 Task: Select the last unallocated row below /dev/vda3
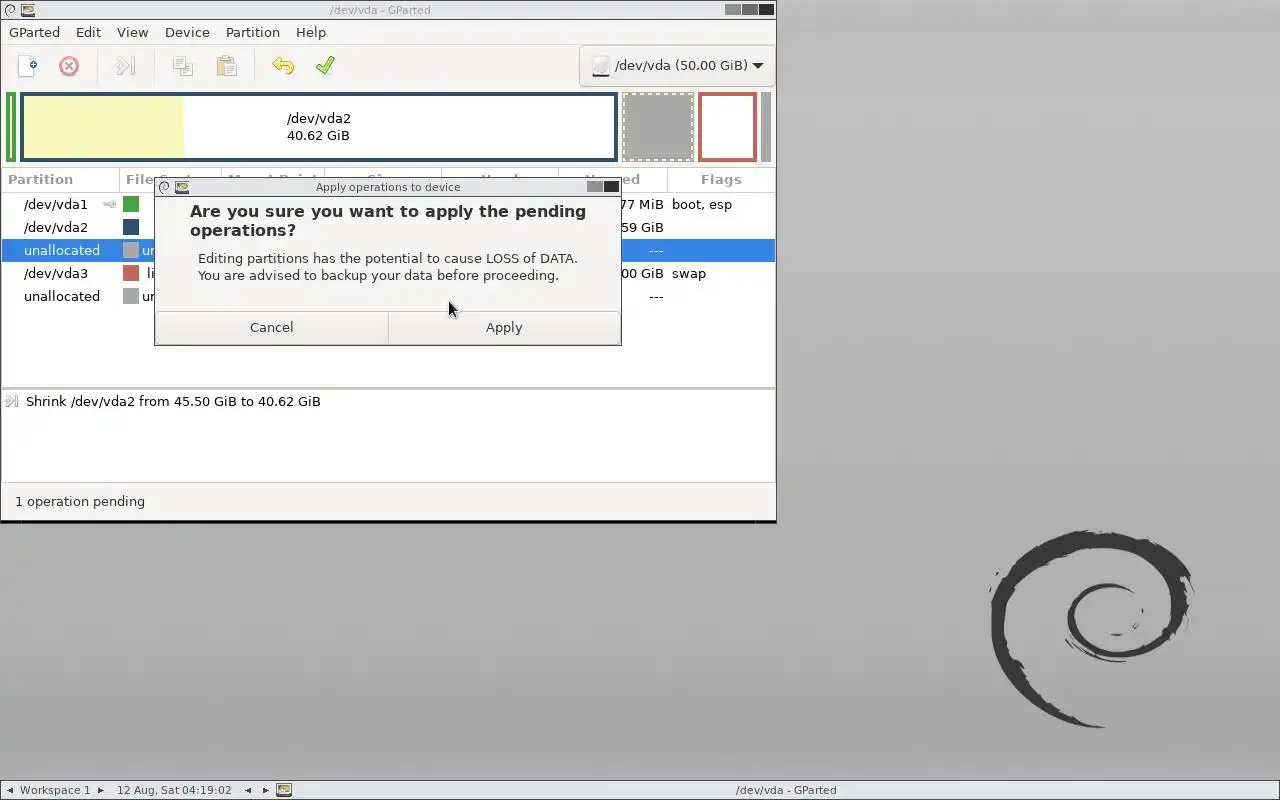(x=388, y=296)
